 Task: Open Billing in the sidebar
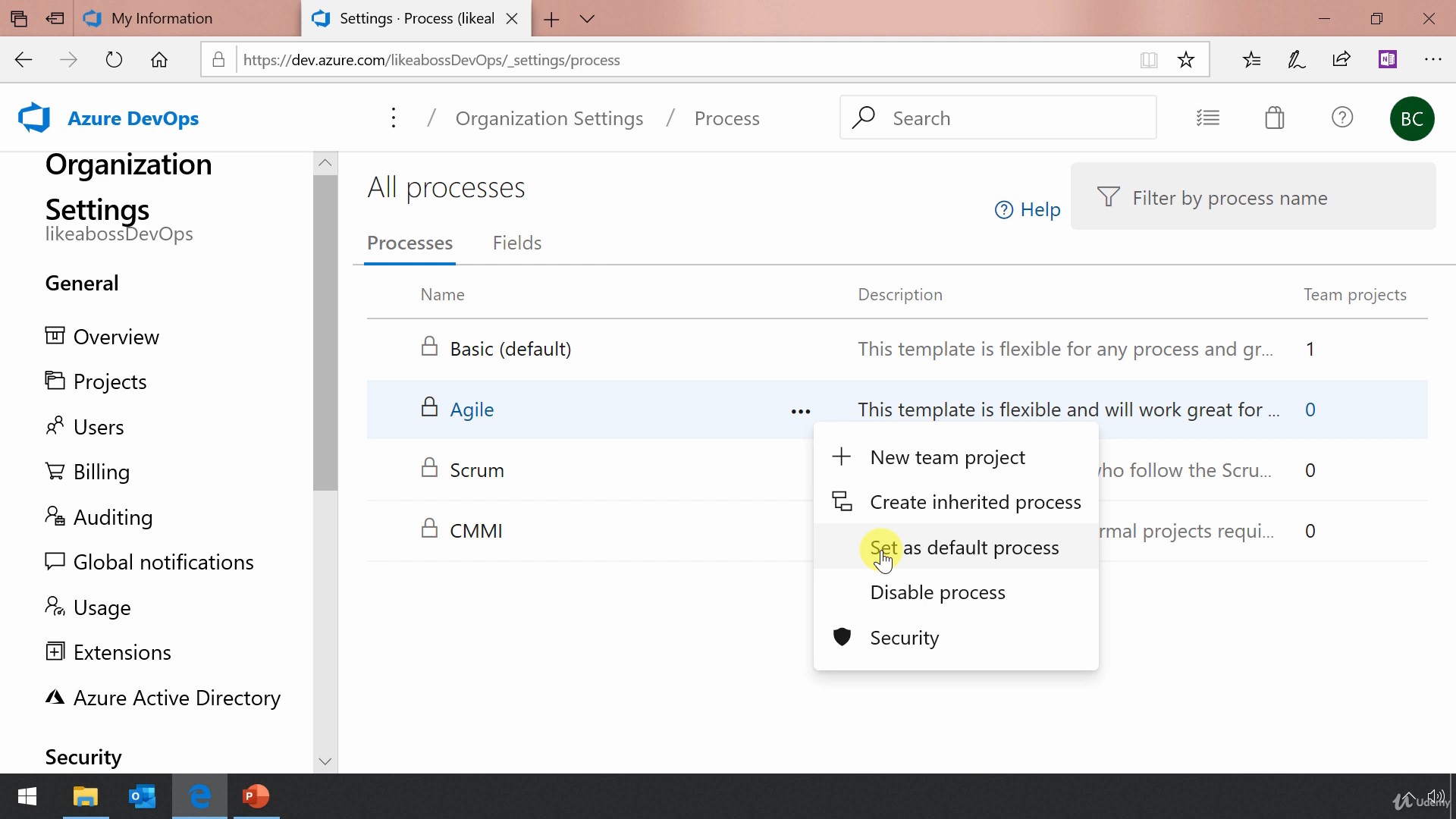pyautogui.click(x=88, y=472)
